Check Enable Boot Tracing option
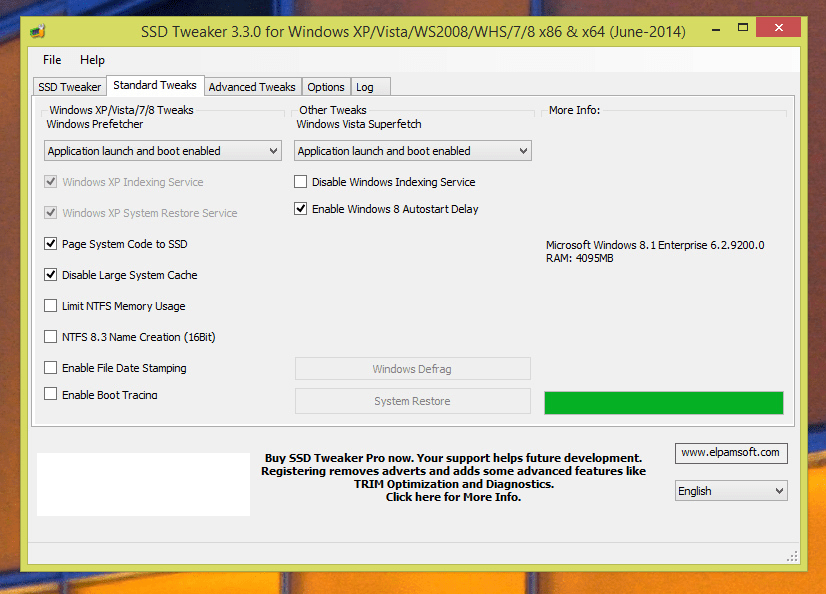 coord(51,394)
